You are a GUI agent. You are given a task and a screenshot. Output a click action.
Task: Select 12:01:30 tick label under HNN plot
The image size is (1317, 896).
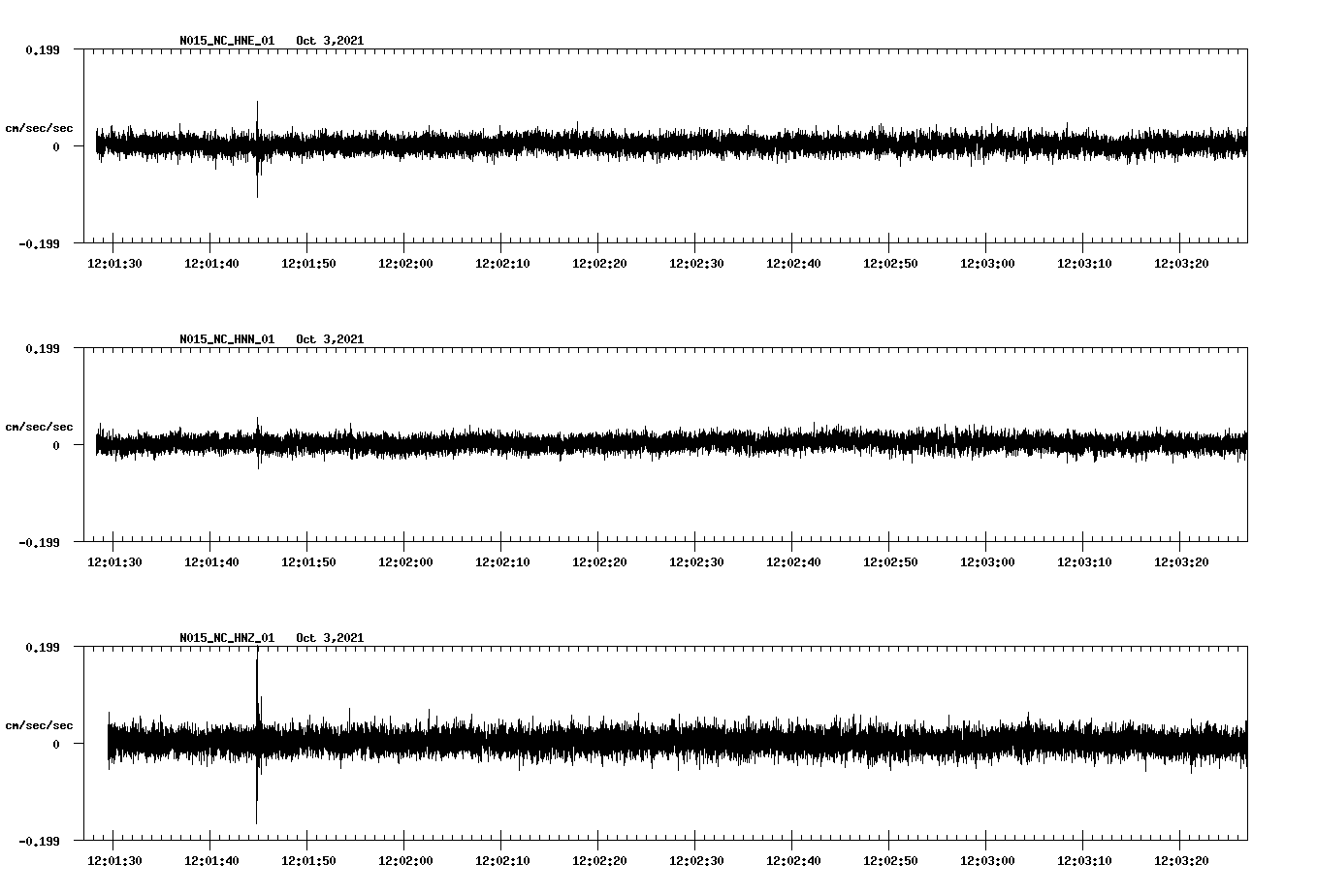(x=114, y=562)
